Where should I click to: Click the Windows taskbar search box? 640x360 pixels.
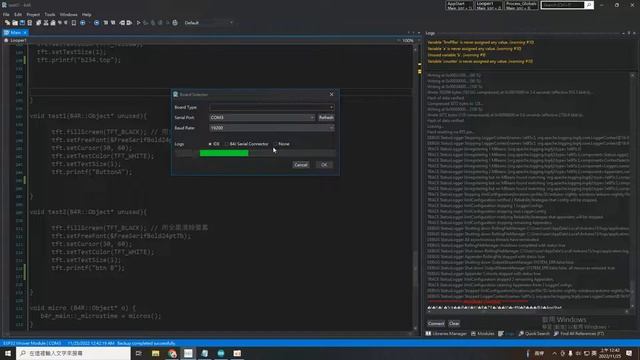tap(73, 353)
